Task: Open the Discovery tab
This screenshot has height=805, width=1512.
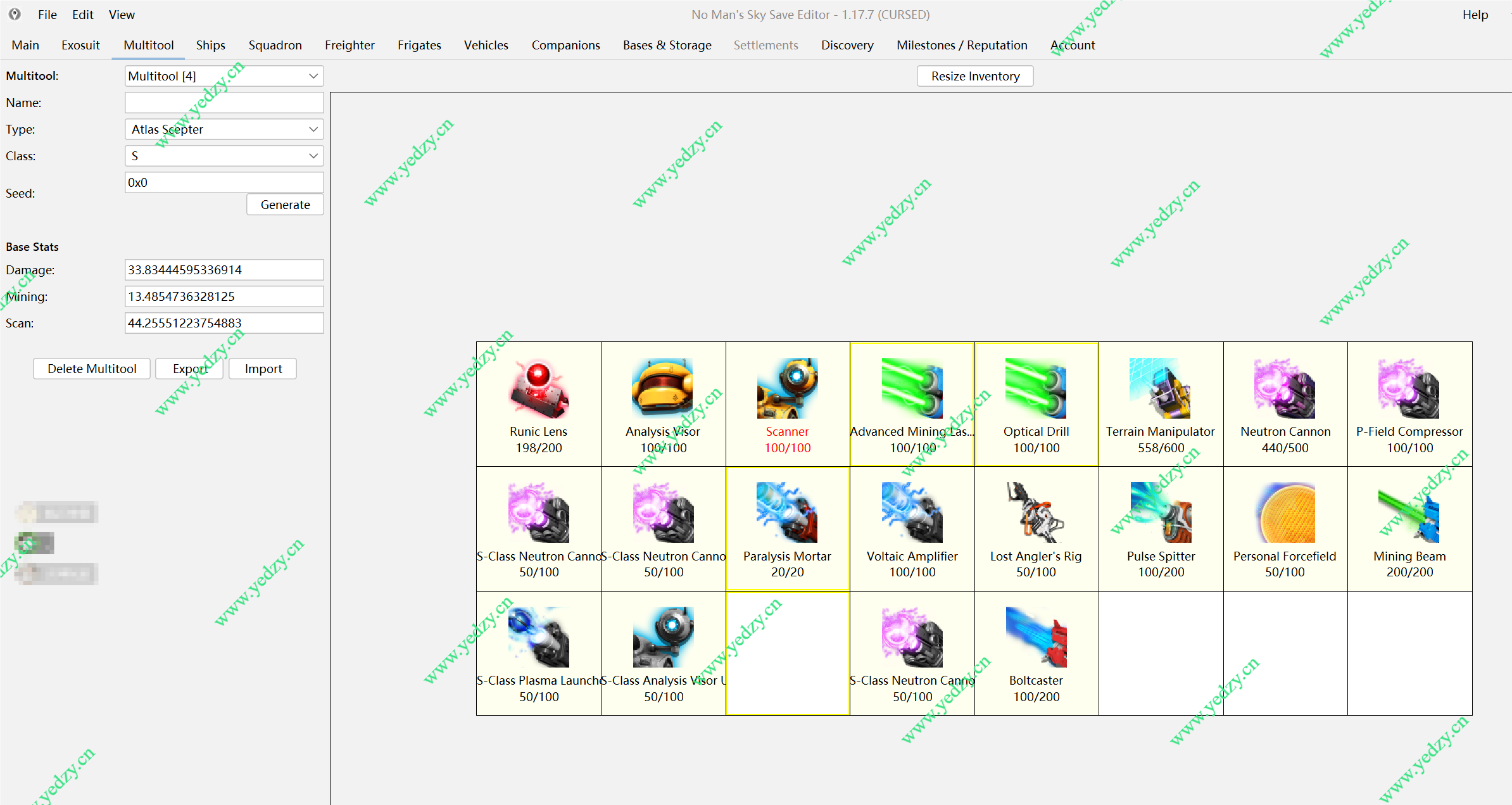Action: tap(847, 45)
